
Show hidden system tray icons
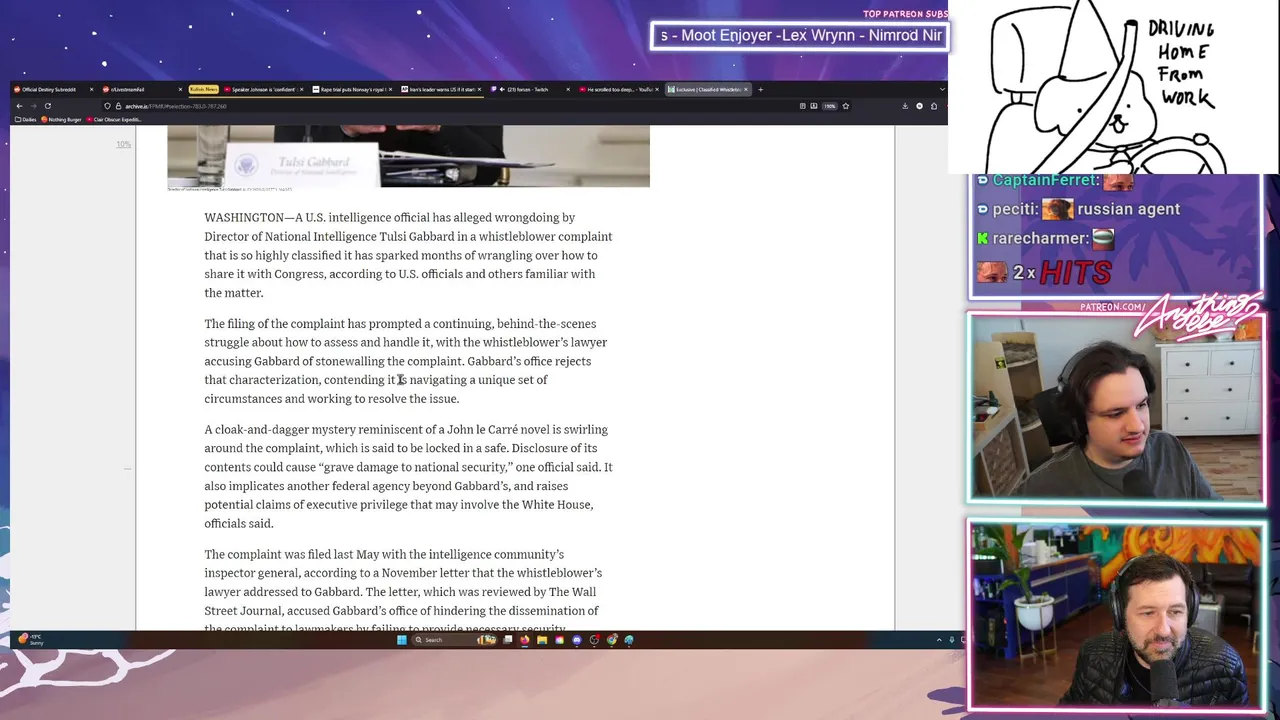pyautogui.click(x=939, y=640)
